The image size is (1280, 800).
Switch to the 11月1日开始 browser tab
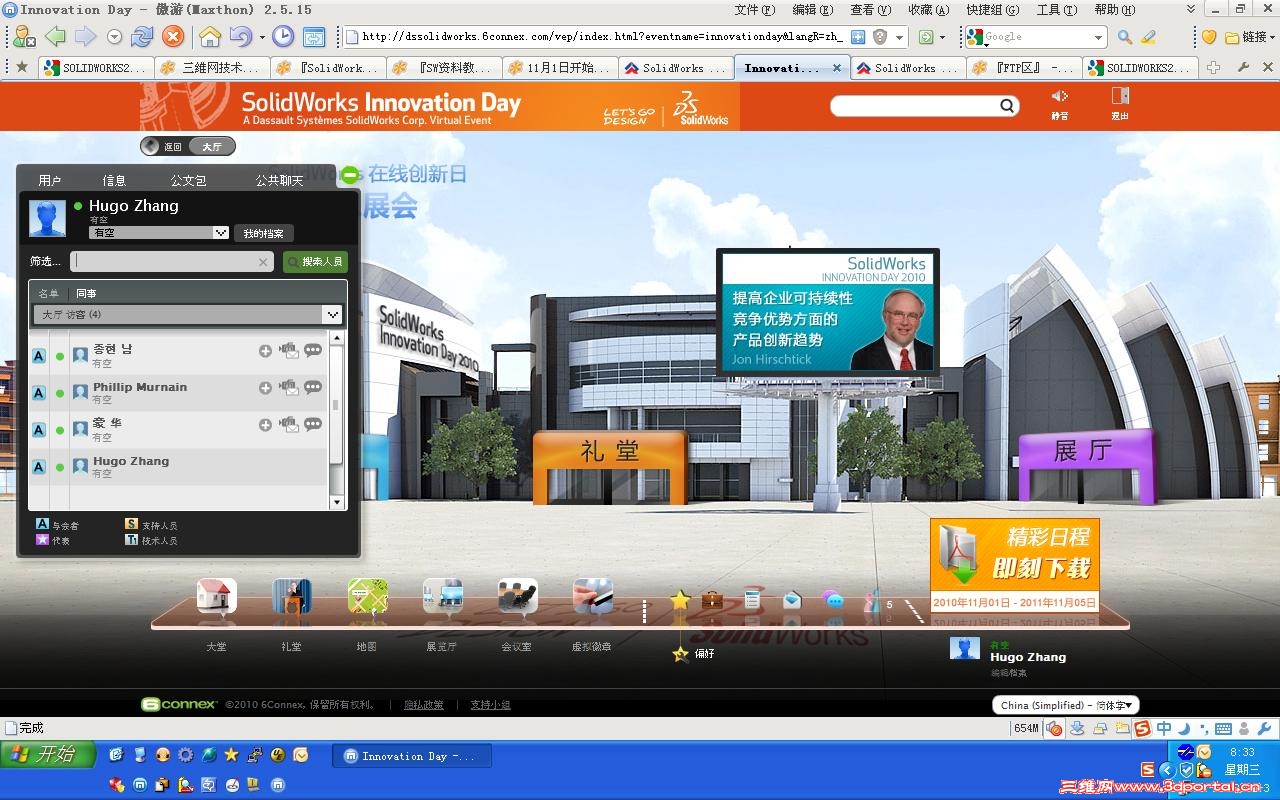[x=559, y=68]
